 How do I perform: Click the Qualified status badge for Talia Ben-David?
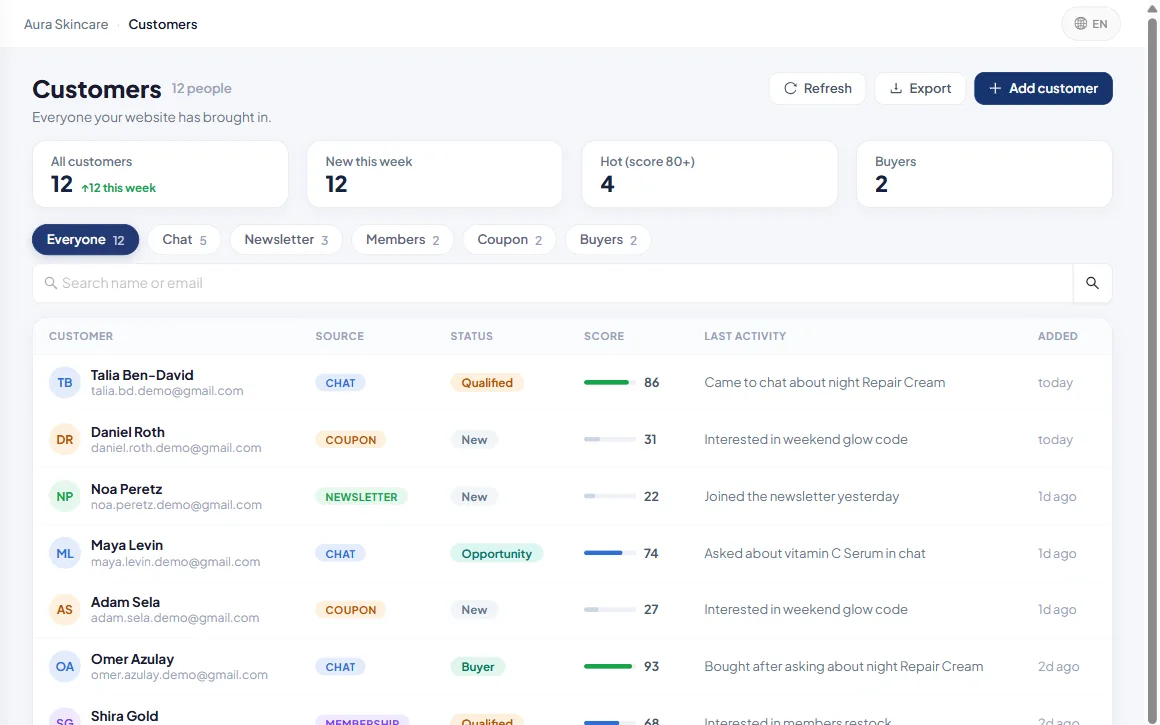(487, 382)
